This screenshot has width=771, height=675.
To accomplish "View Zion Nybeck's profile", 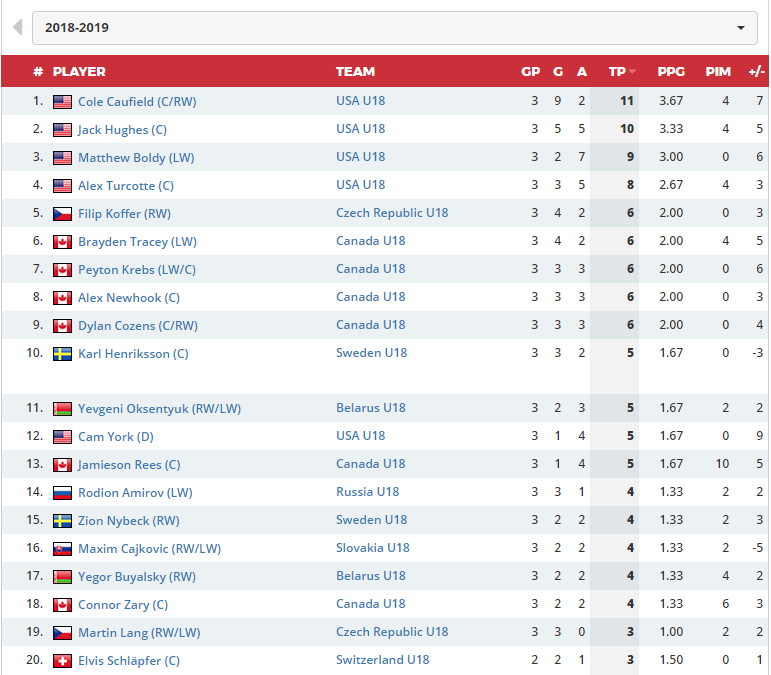I will coord(129,521).
